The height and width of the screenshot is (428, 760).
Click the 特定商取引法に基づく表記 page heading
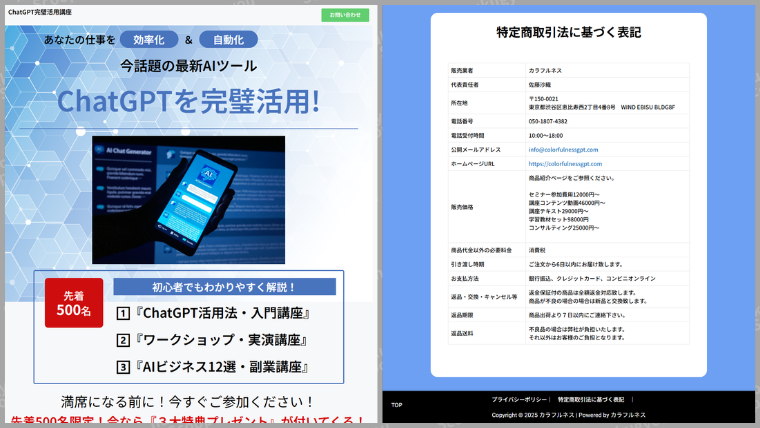tap(568, 33)
